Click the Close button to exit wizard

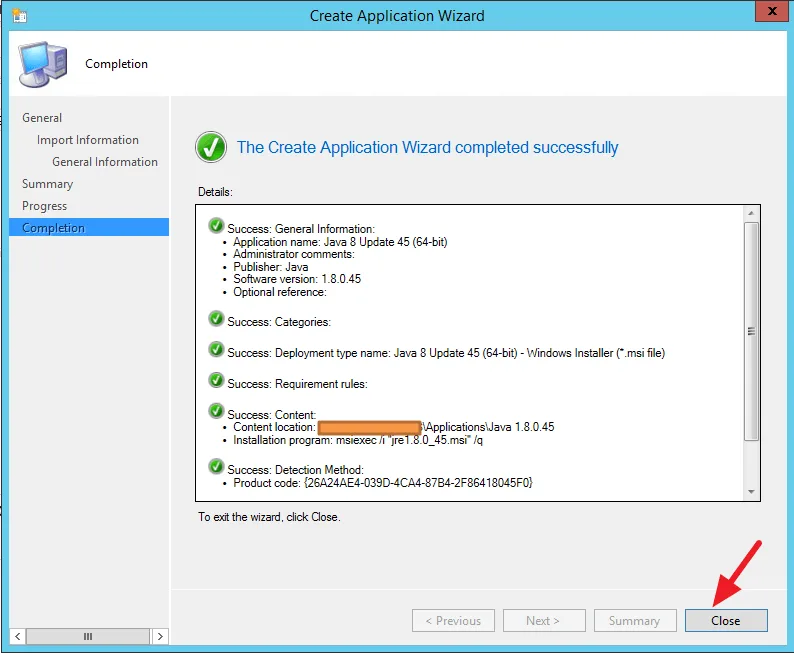(x=726, y=620)
